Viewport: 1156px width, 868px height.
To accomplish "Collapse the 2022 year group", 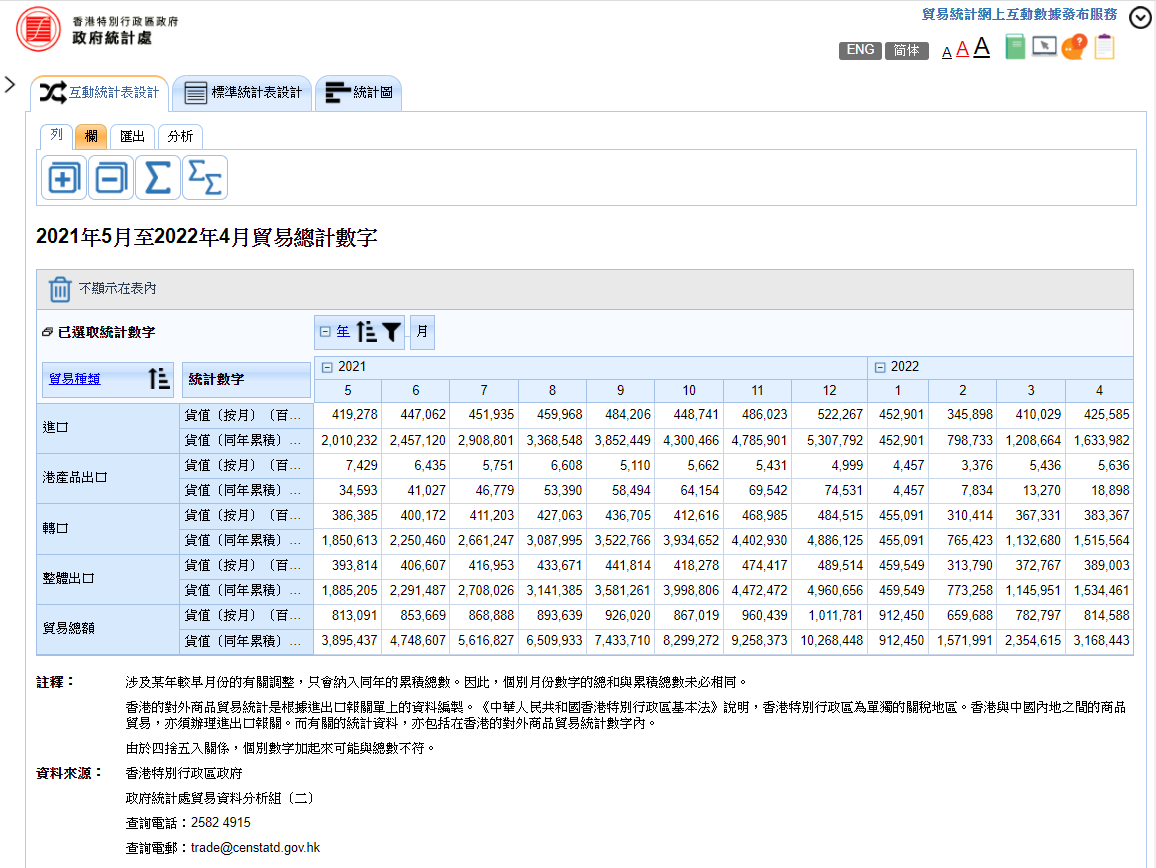I will click(880, 367).
